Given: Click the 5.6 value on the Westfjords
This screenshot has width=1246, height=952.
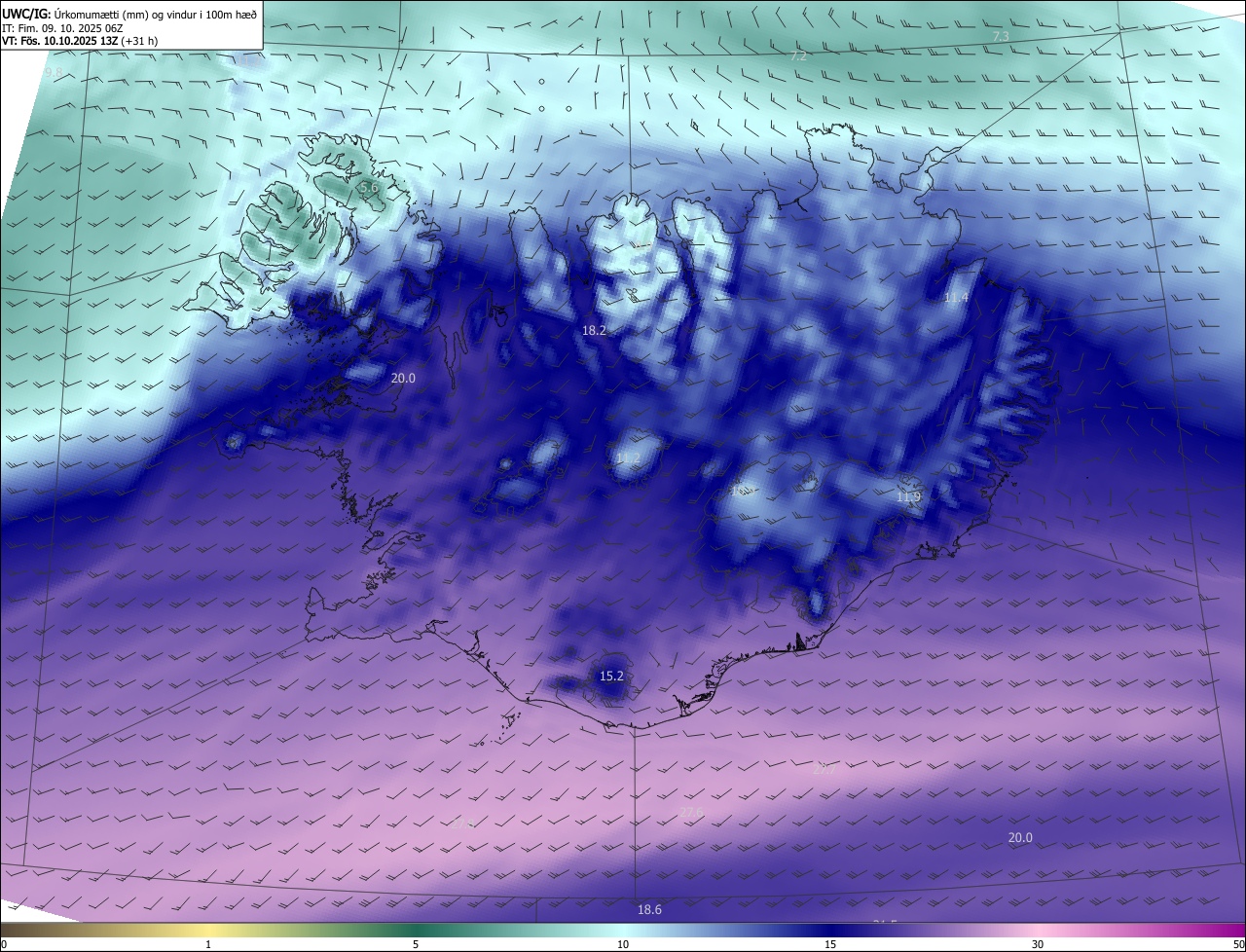Looking at the screenshot, I should [369, 187].
